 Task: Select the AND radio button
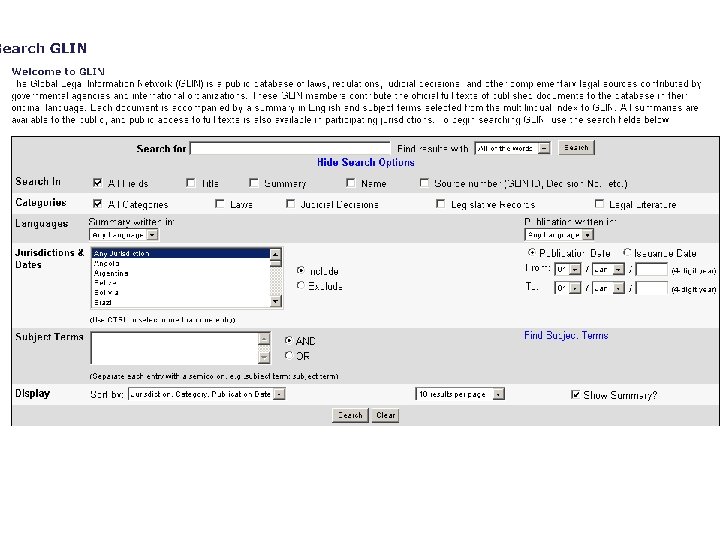coord(288,340)
